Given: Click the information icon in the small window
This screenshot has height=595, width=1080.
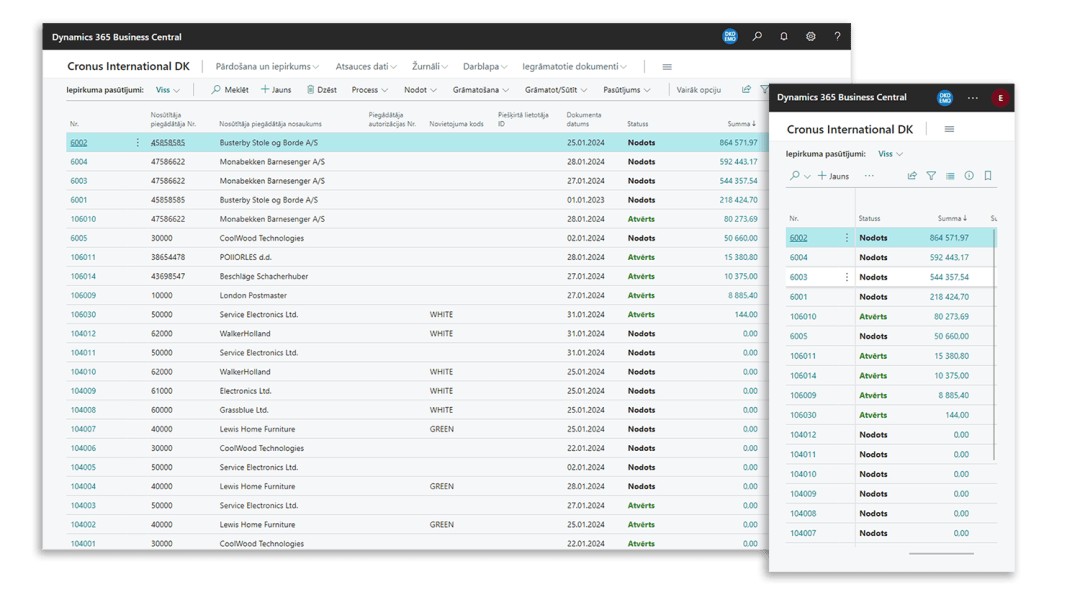Looking at the screenshot, I should click(969, 176).
